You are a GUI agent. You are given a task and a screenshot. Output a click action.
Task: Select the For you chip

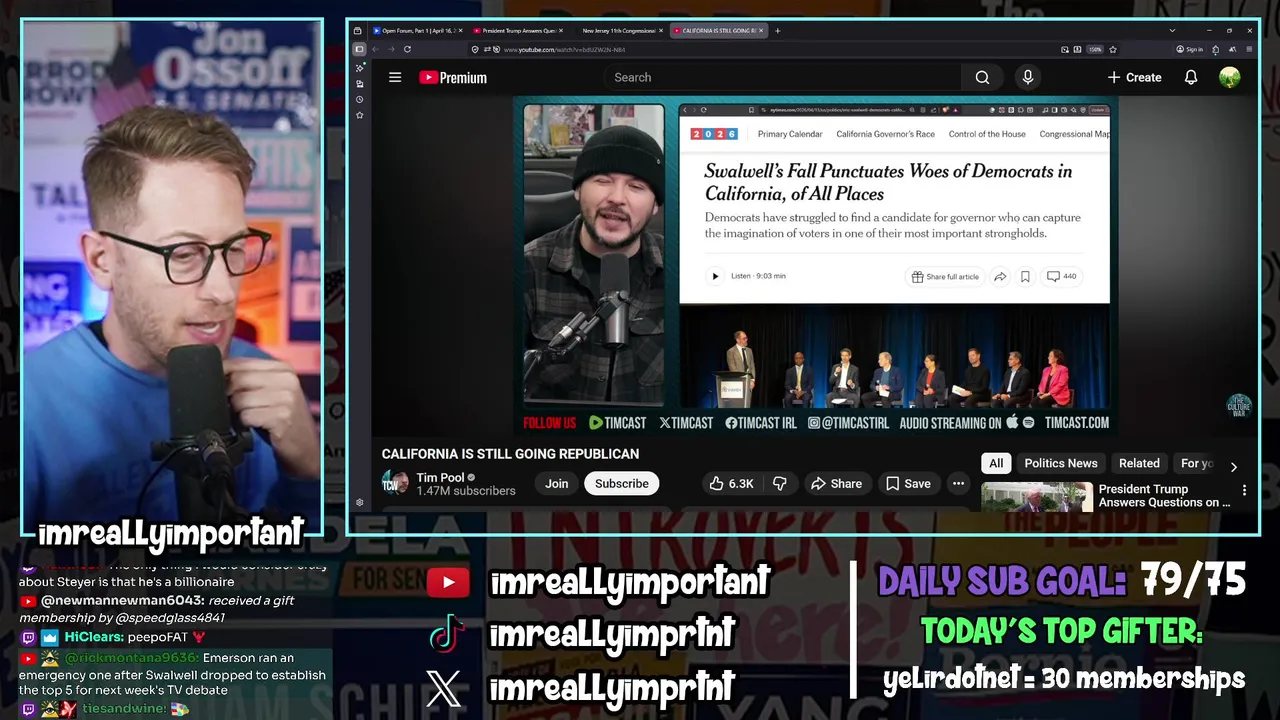coord(1197,463)
